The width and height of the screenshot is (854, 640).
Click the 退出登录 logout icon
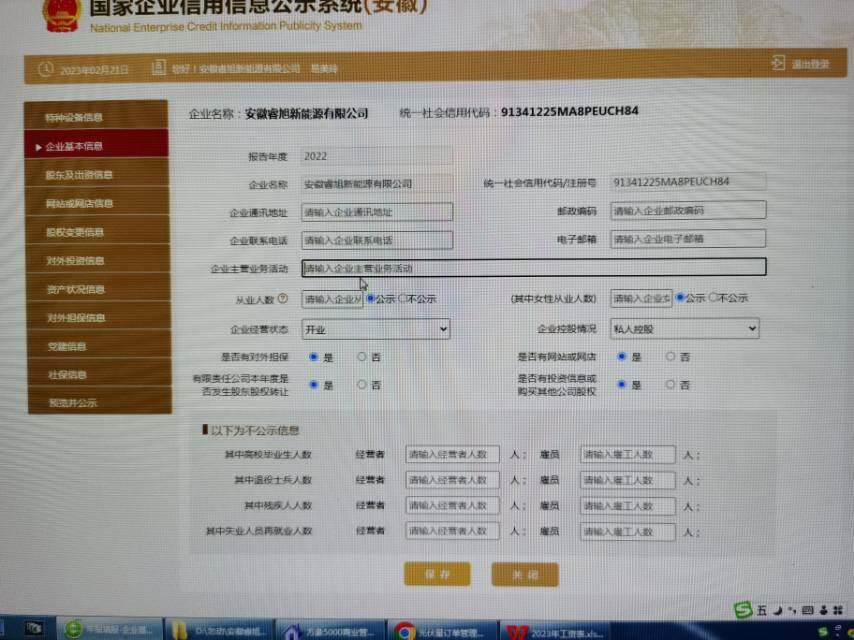(778, 63)
